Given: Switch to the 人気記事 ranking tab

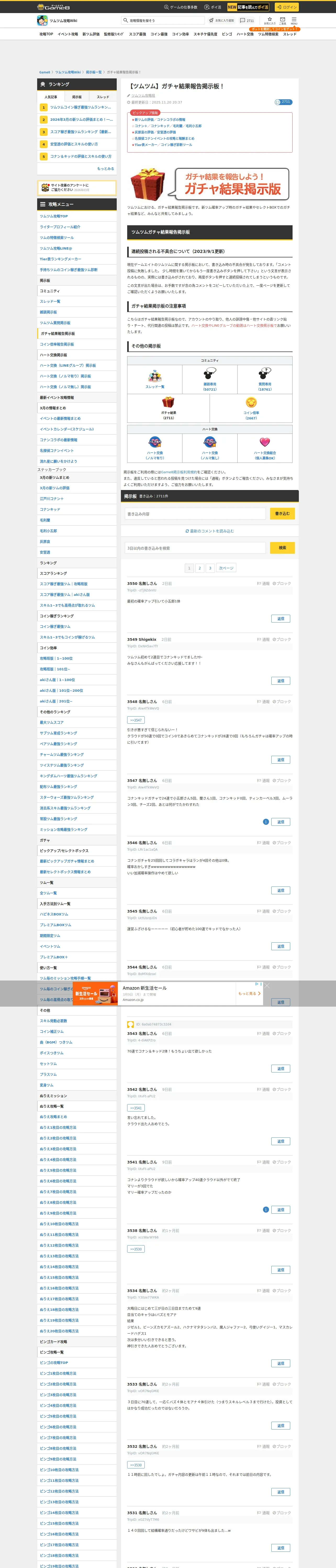Looking at the screenshot, I should click(x=51, y=97).
